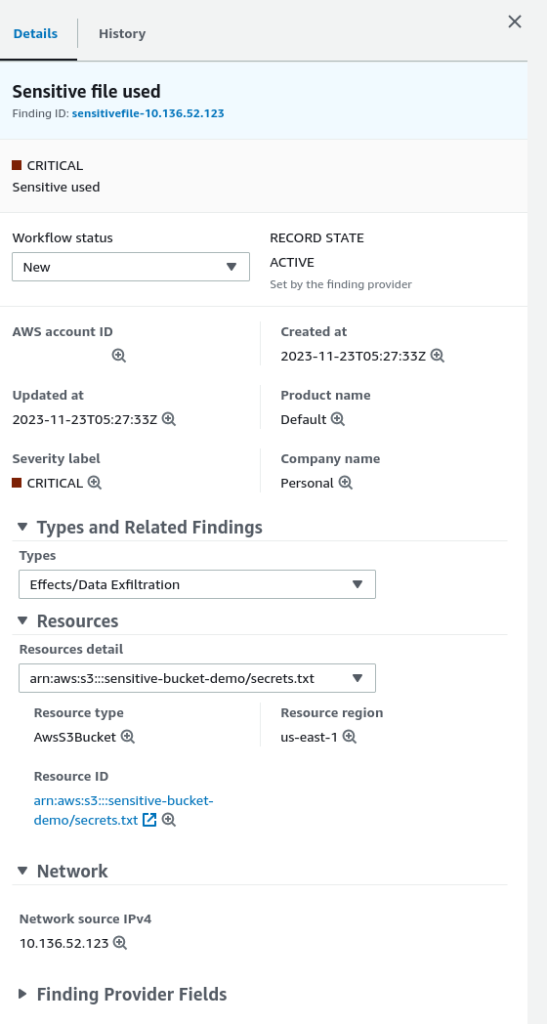Image resolution: width=547 pixels, height=1024 pixels.
Task: Open the Resources detail ARN dropdown
Action: [197, 678]
